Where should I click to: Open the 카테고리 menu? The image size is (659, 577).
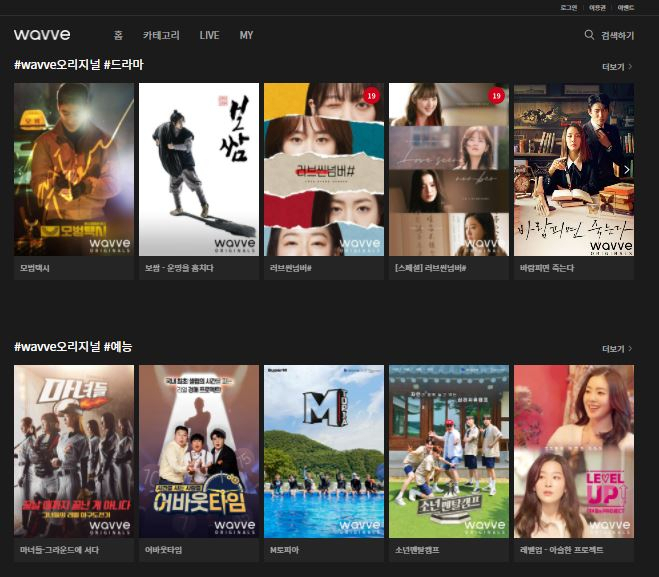(x=161, y=35)
